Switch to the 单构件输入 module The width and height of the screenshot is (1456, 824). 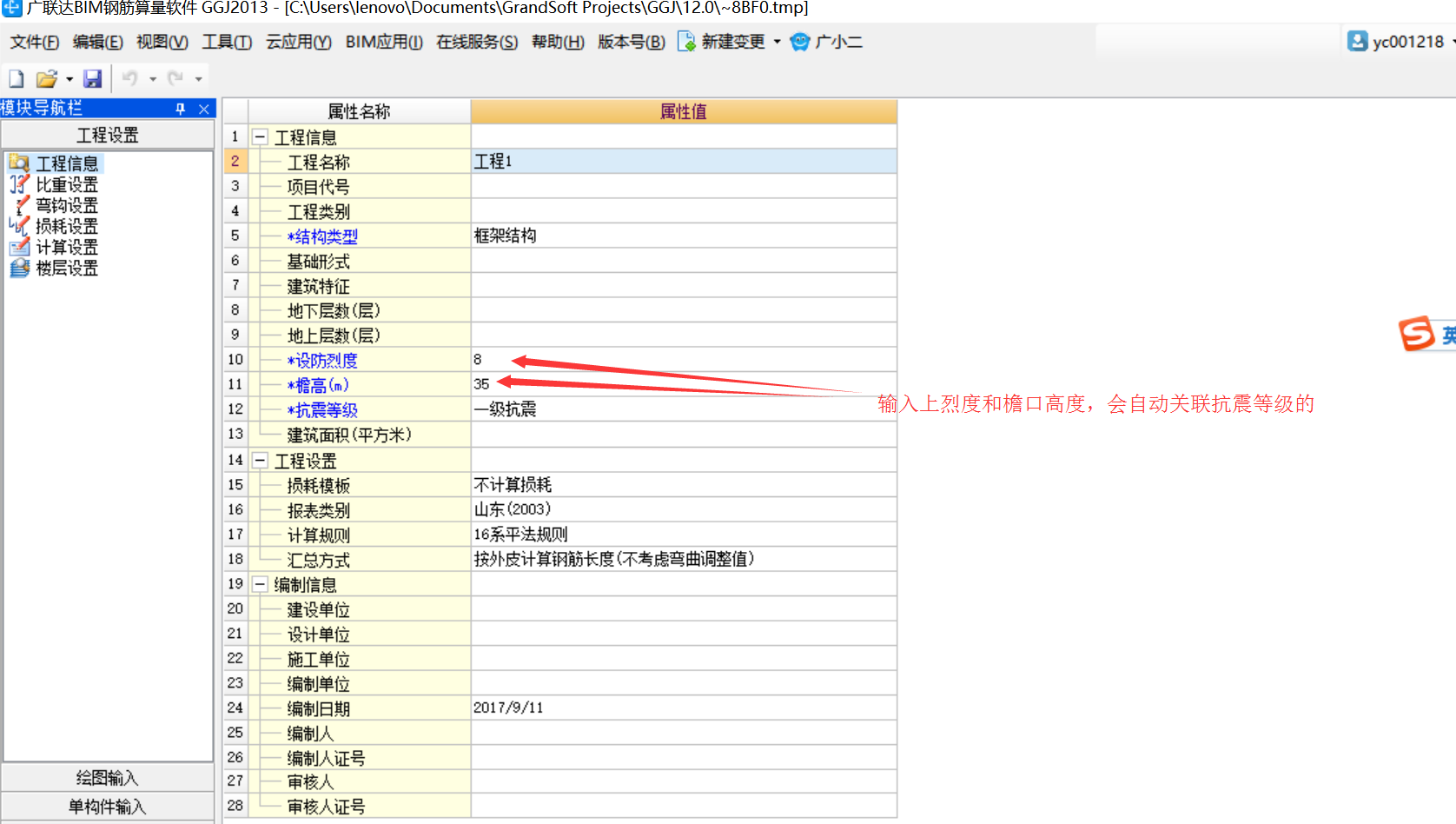point(108,807)
